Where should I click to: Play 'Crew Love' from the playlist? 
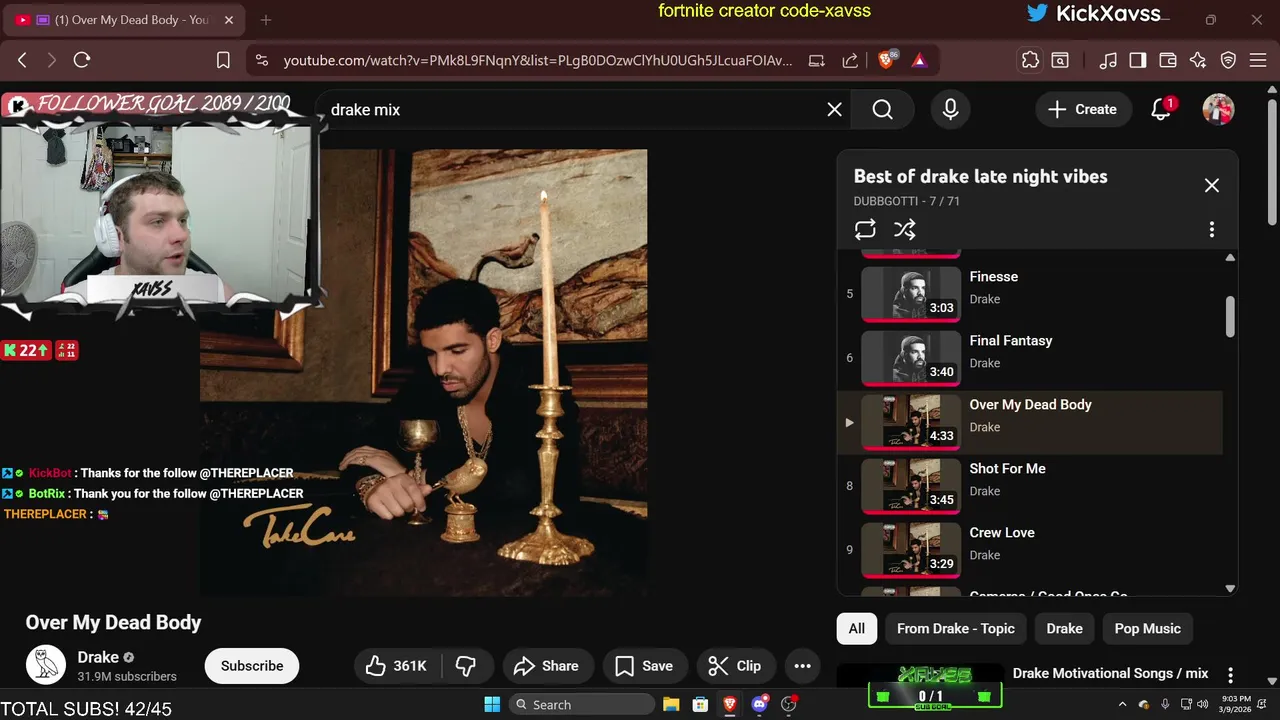[1029, 550]
